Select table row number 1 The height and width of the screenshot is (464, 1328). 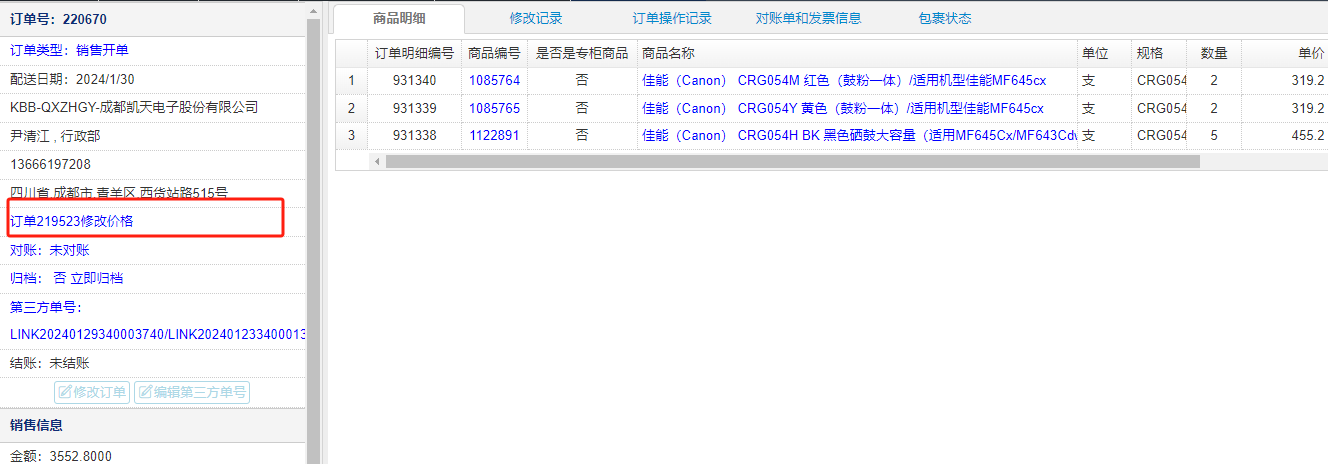click(351, 80)
